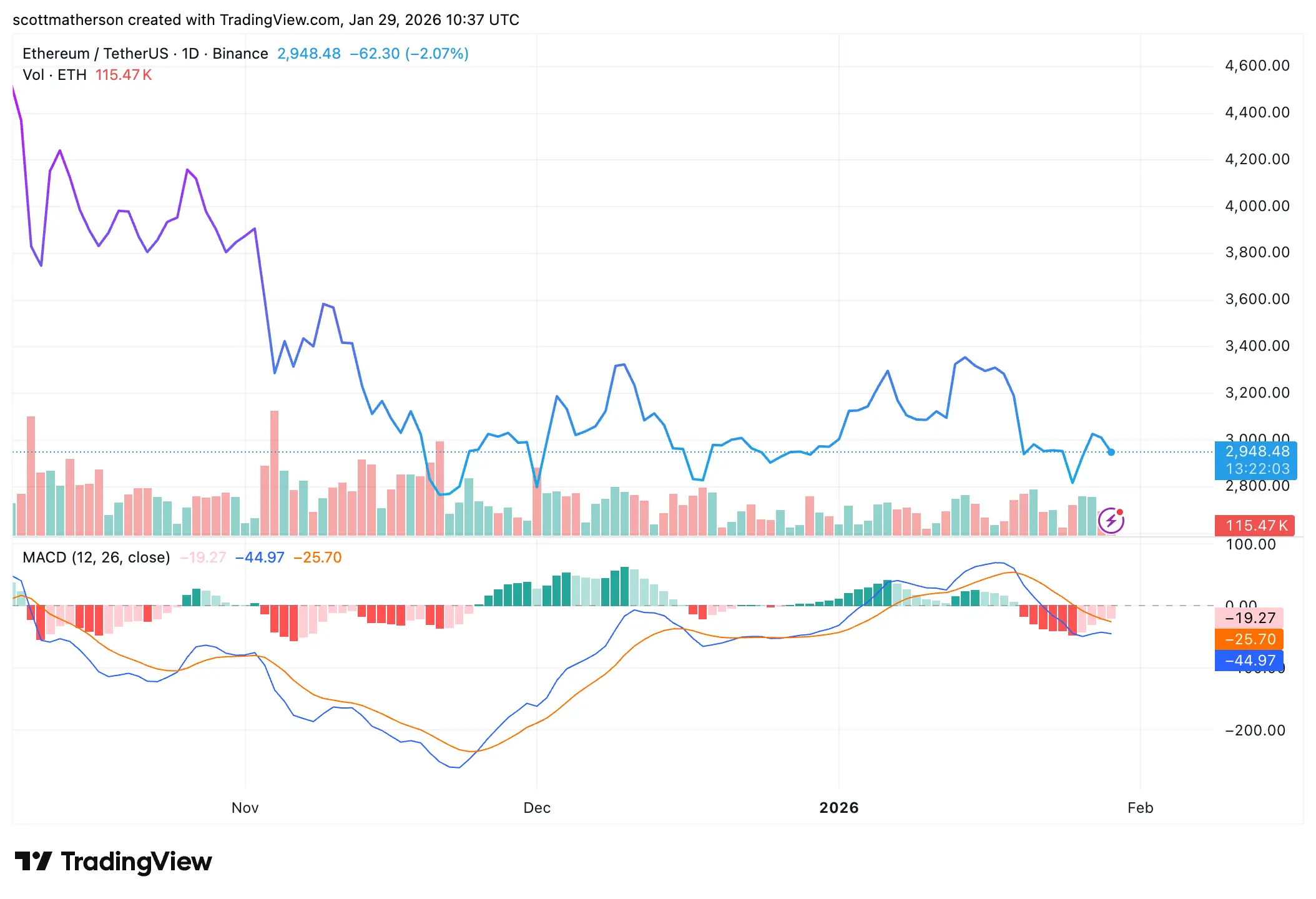The width and height of the screenshot is (1316, 899).
Task: Click the −200.00 MACD scale label
Action: tap(1255, 730)
